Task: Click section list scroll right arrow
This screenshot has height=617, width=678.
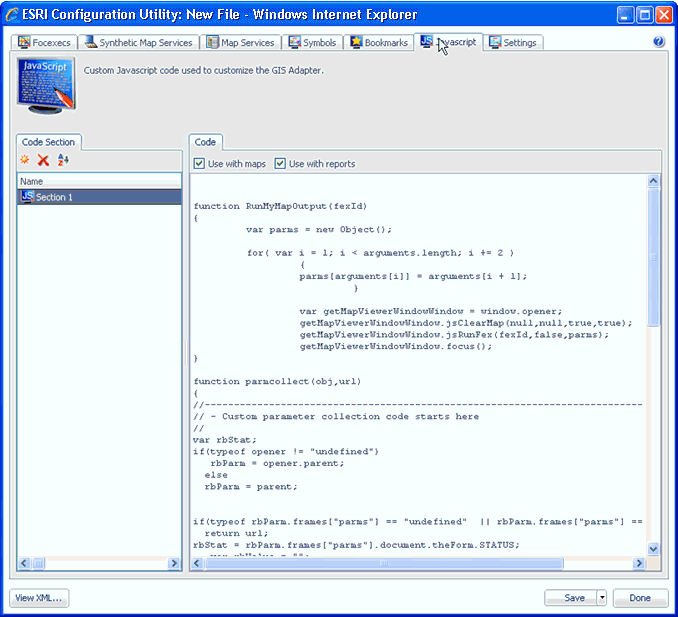Action: [x=174, y=563]
